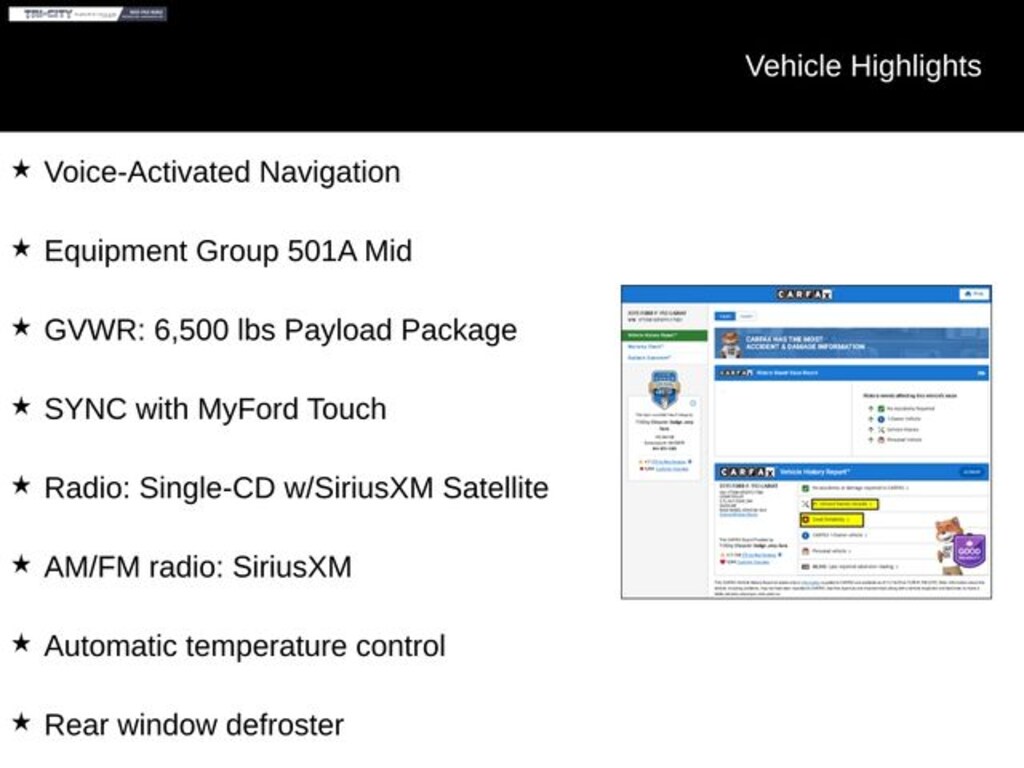This screenshot has width=1024, height=768.
Task: Click the CARFAX accident and damage banner
Action: [851, 344]
